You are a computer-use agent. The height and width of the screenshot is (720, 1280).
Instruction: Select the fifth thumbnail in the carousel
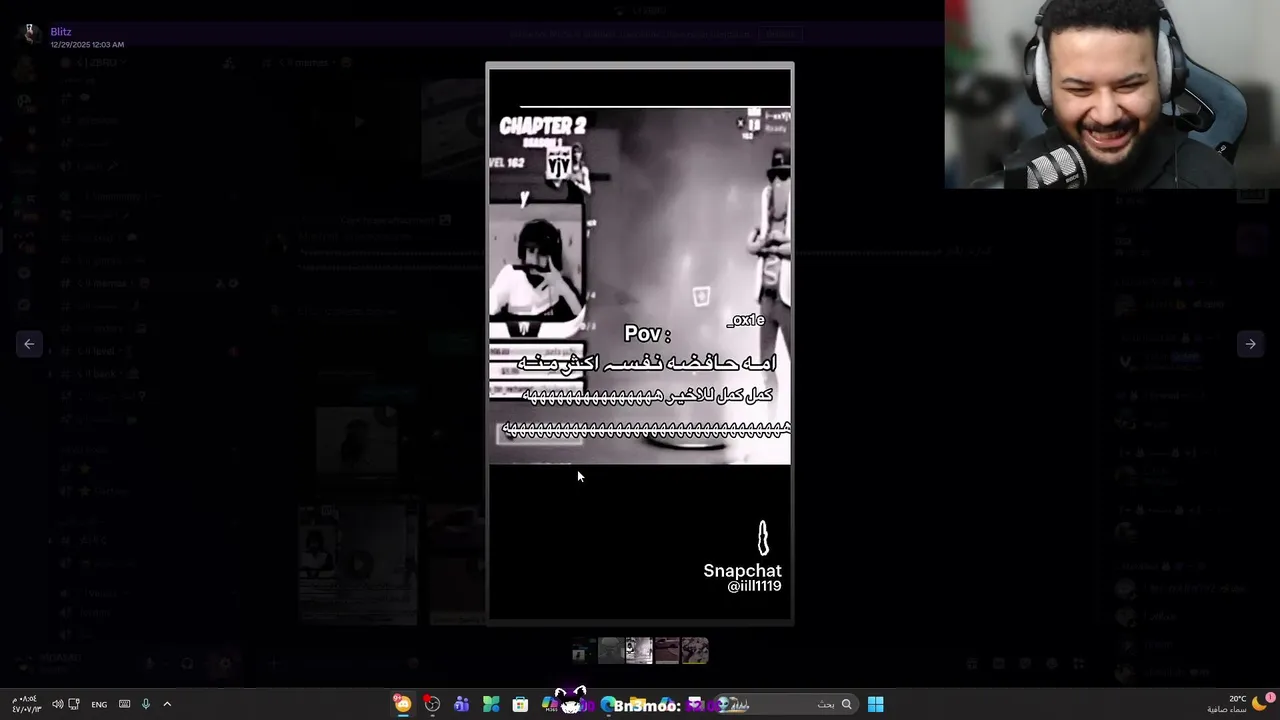click(695, 651)
